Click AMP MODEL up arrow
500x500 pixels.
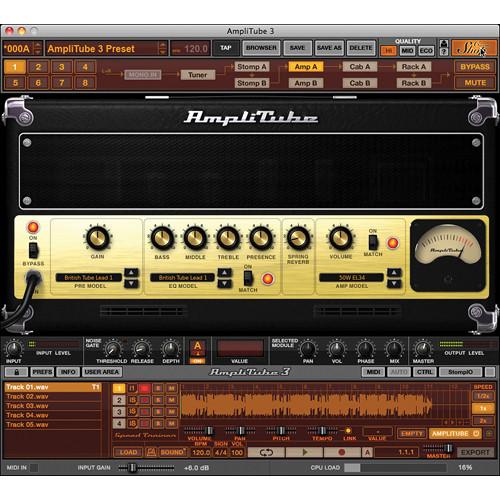pyautogui.click(x=394, y=273)
